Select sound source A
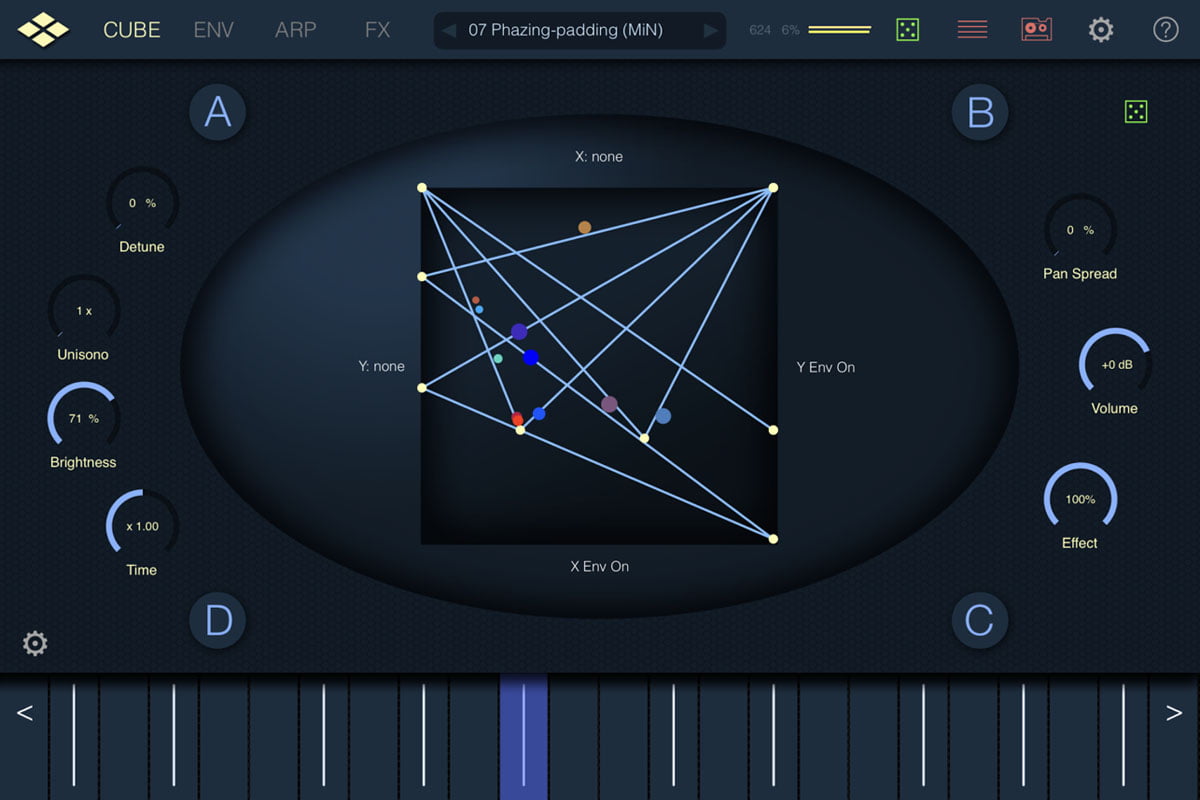This screenshot has height=800, width=1200. pyautogui.click(x=218, y=112)
